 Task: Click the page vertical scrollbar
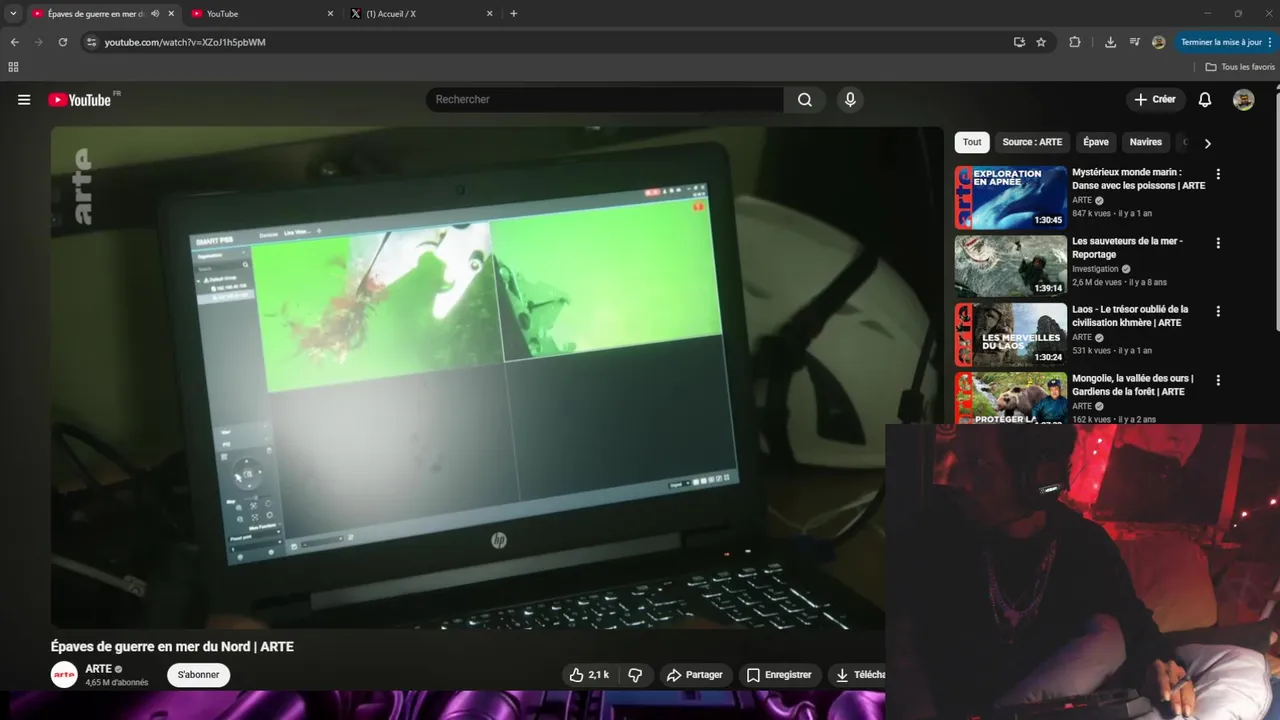(1276, 210)
